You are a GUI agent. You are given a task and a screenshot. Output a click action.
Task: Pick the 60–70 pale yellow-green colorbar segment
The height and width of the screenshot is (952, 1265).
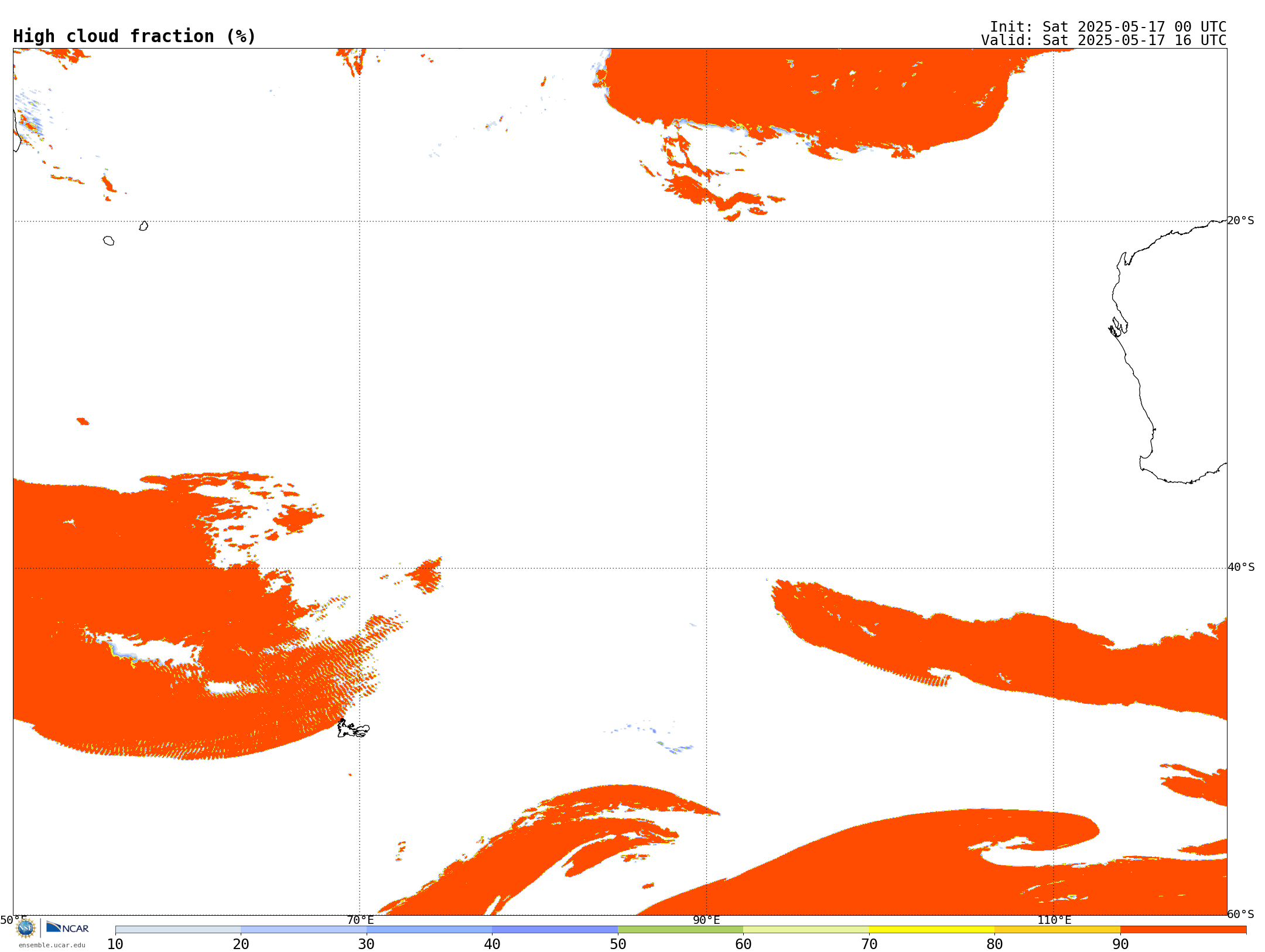tap(806, 930)
